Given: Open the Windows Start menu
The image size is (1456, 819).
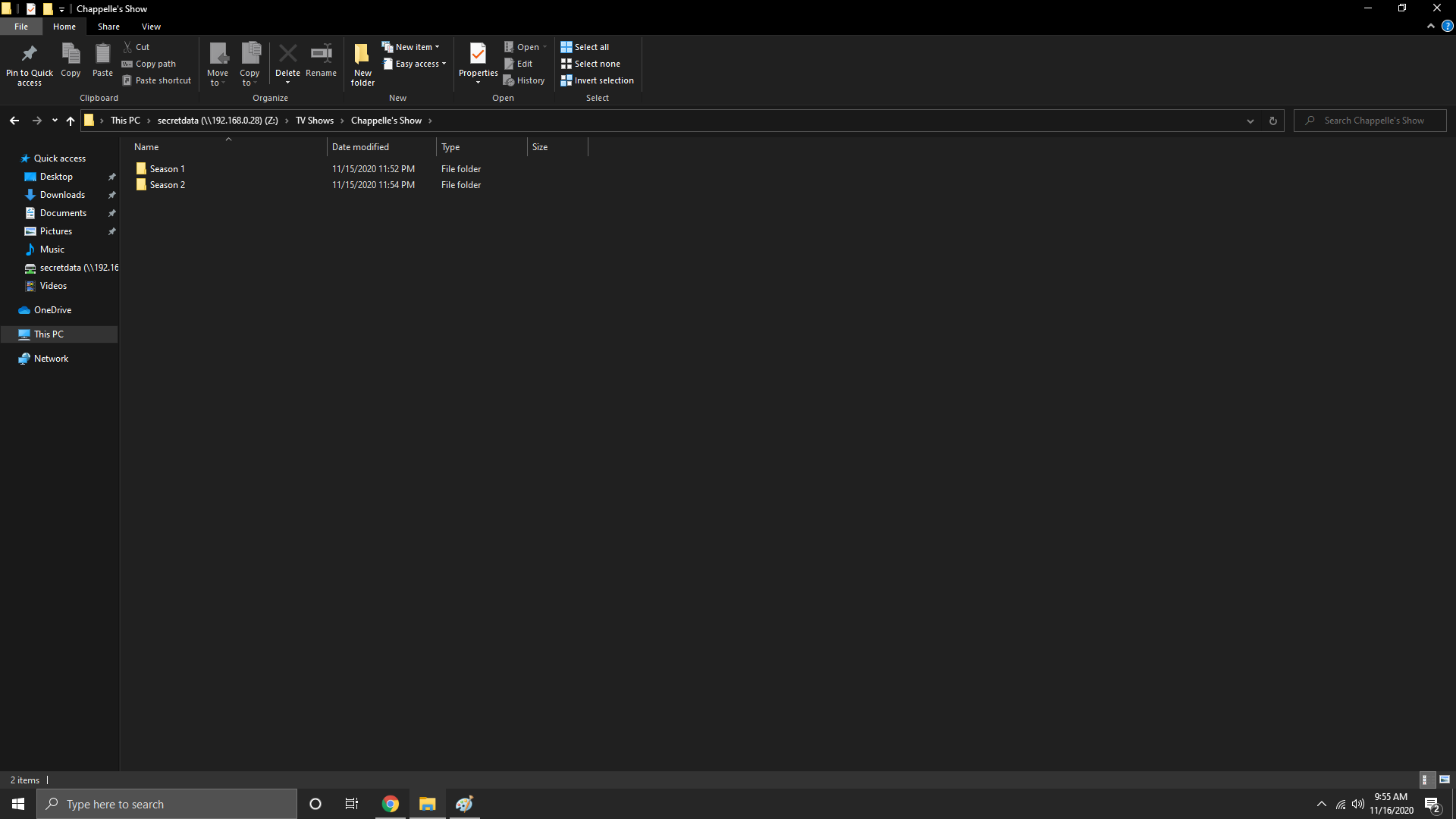Looking at the screenshot, I should [18, 804].
